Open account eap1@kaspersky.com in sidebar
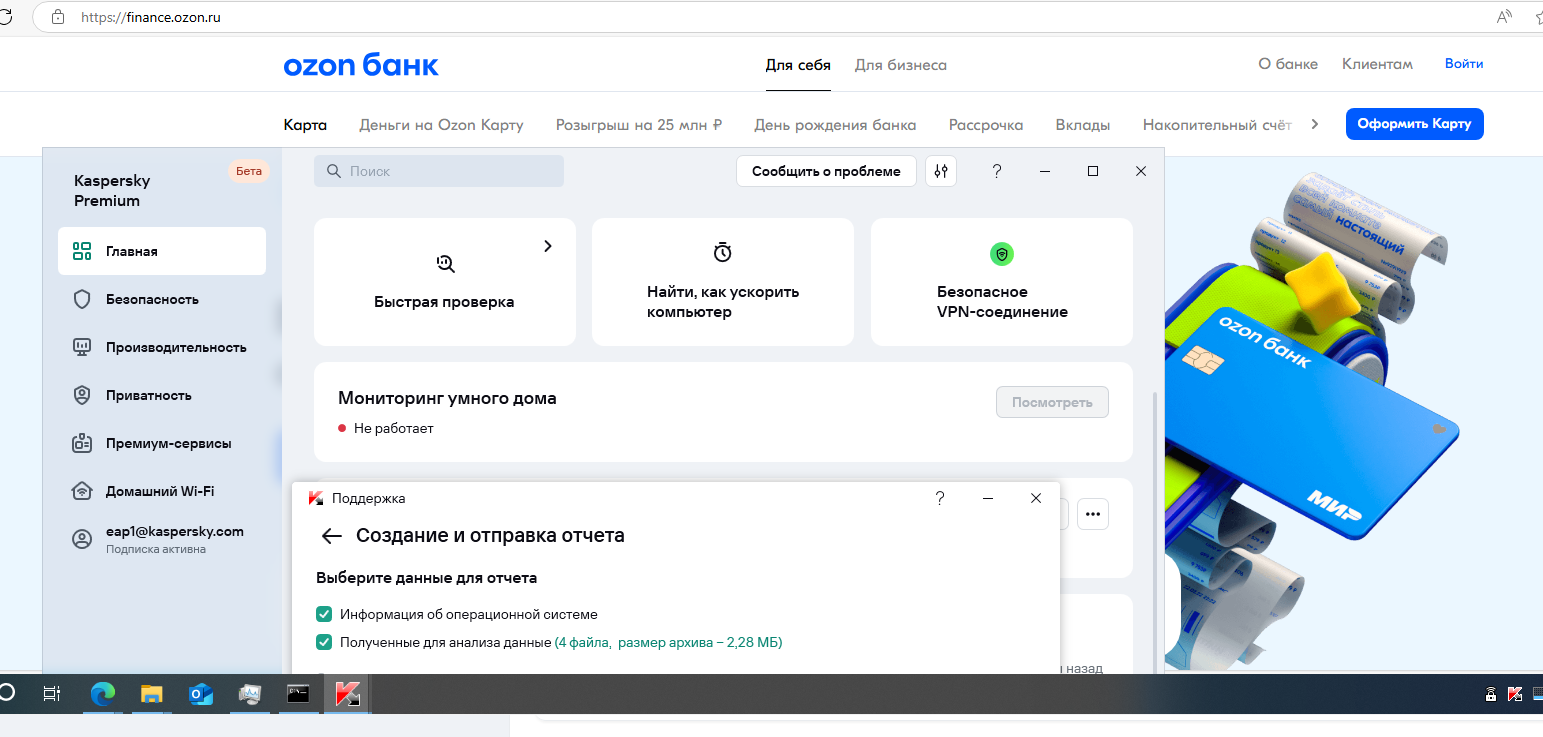Screen dimensions: 1543x737 (x=162, y=539)
